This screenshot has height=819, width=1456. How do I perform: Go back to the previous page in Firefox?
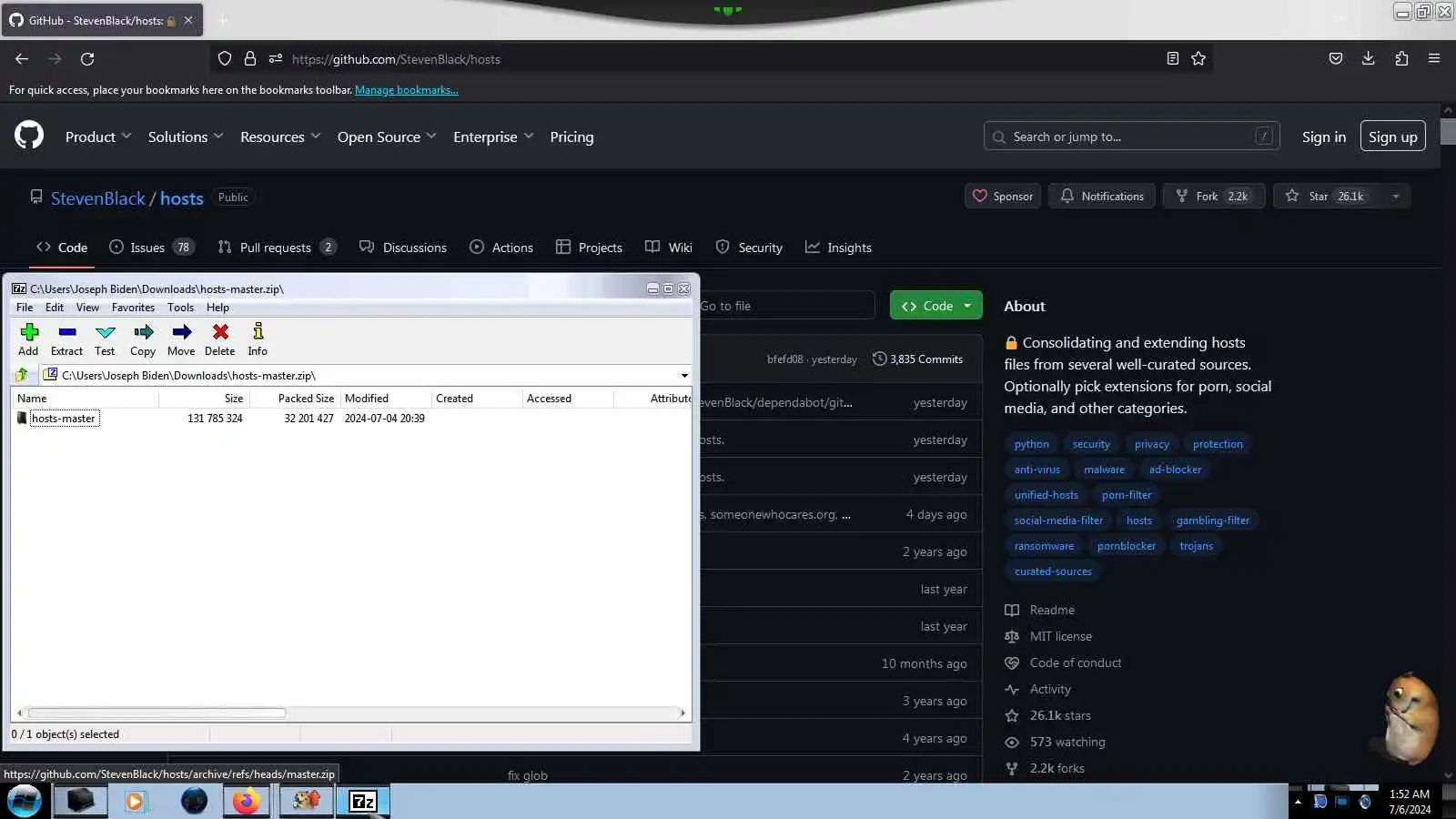tap(22, 59)
